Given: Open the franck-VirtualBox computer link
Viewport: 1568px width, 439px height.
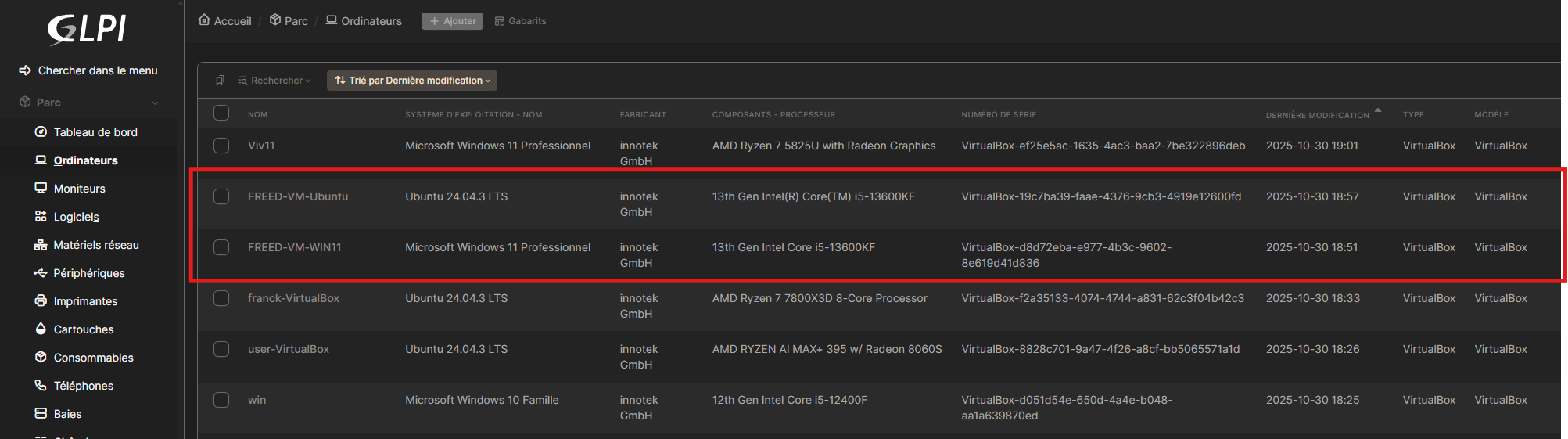Looking at the screenshot, I should click(x=293, y=298).
